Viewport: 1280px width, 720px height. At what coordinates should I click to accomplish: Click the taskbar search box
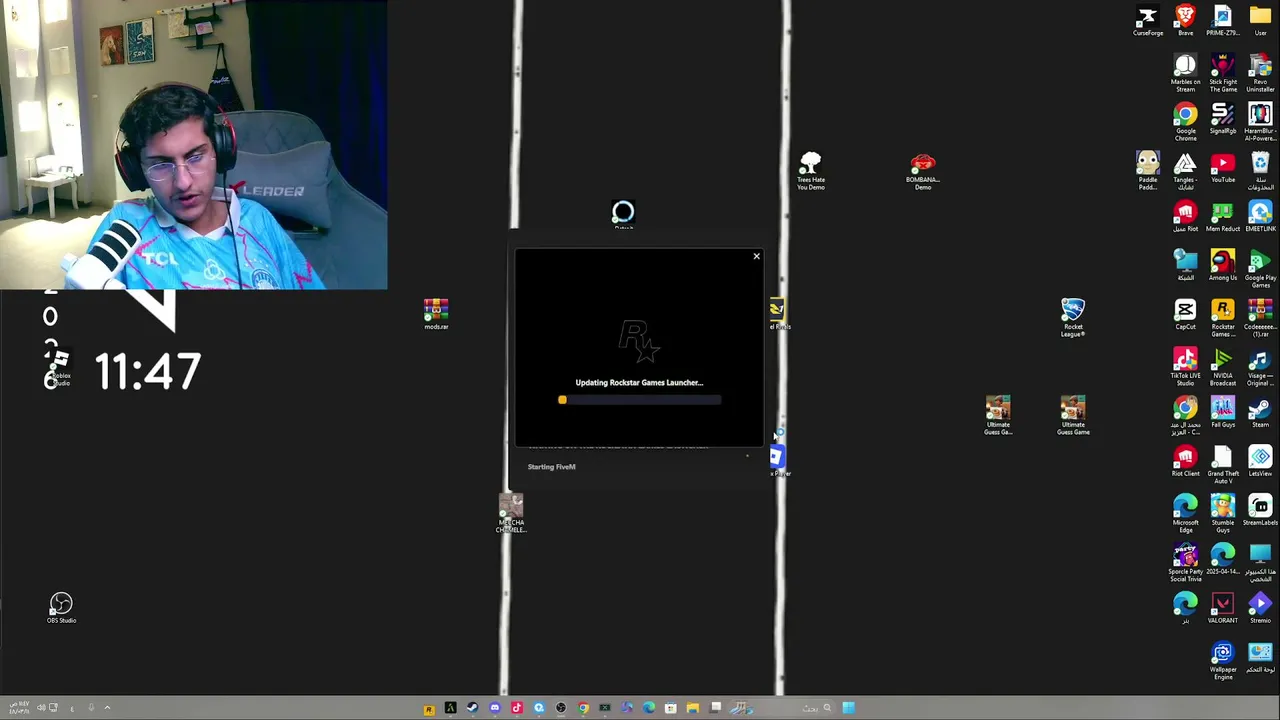[x=817, y=709]
